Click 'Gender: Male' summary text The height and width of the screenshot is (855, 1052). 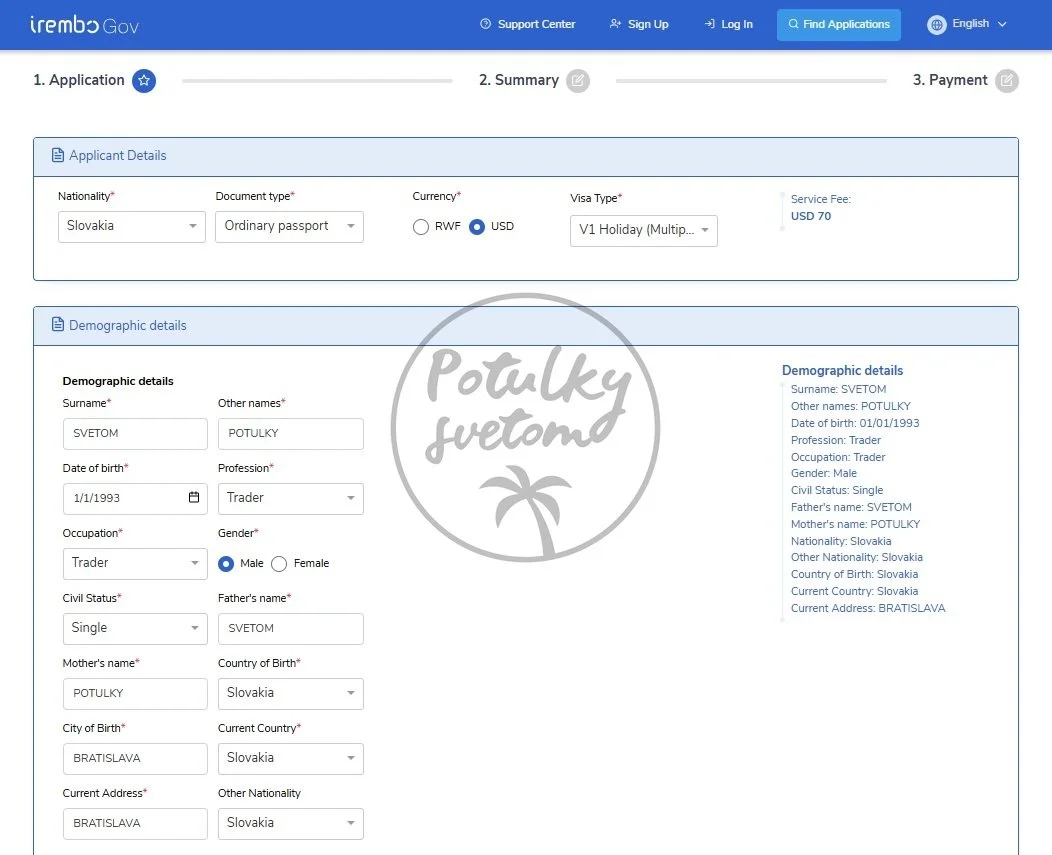(823, 473)
